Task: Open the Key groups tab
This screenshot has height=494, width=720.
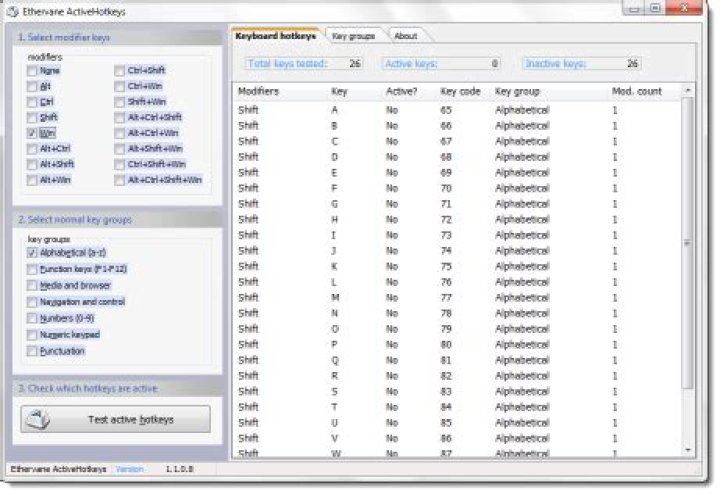Action: (x=353, y=36)
